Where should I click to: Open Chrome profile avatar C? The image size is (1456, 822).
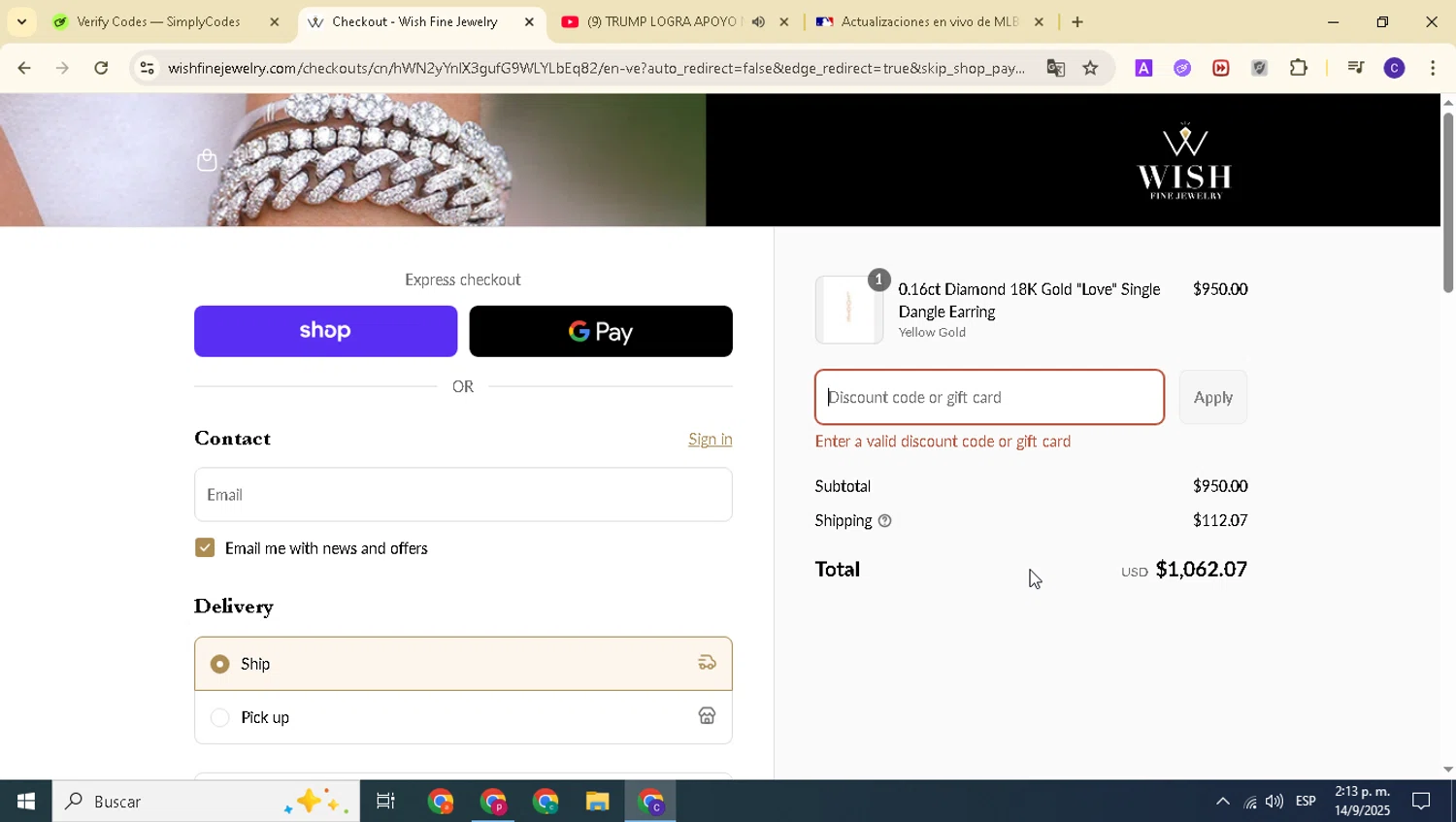[x=1394, y=68]
